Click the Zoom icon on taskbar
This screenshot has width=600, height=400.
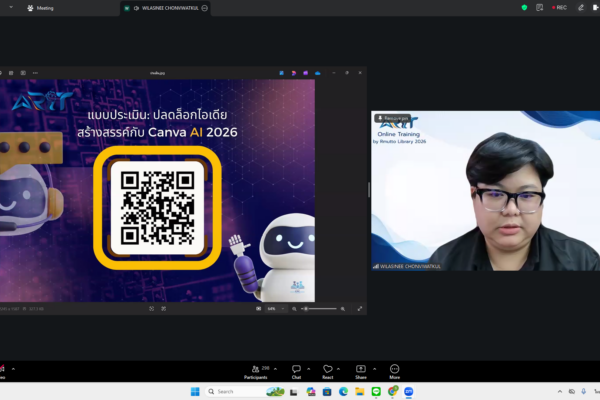(409, 392)
